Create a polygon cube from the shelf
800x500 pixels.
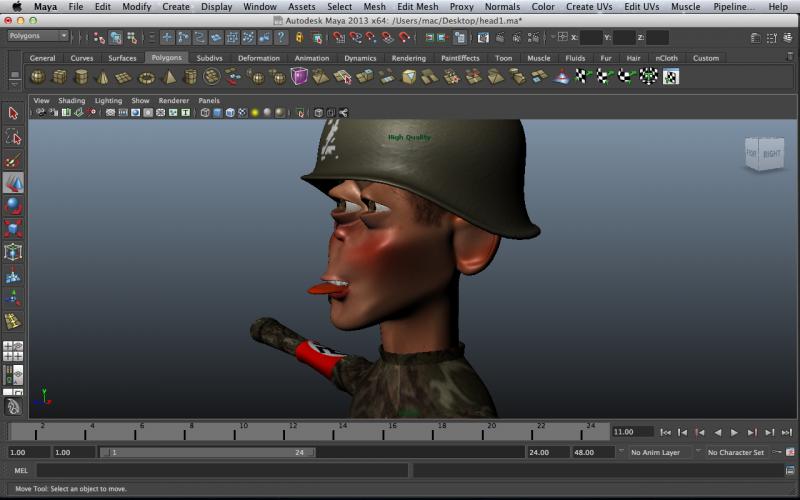(59, 77)
